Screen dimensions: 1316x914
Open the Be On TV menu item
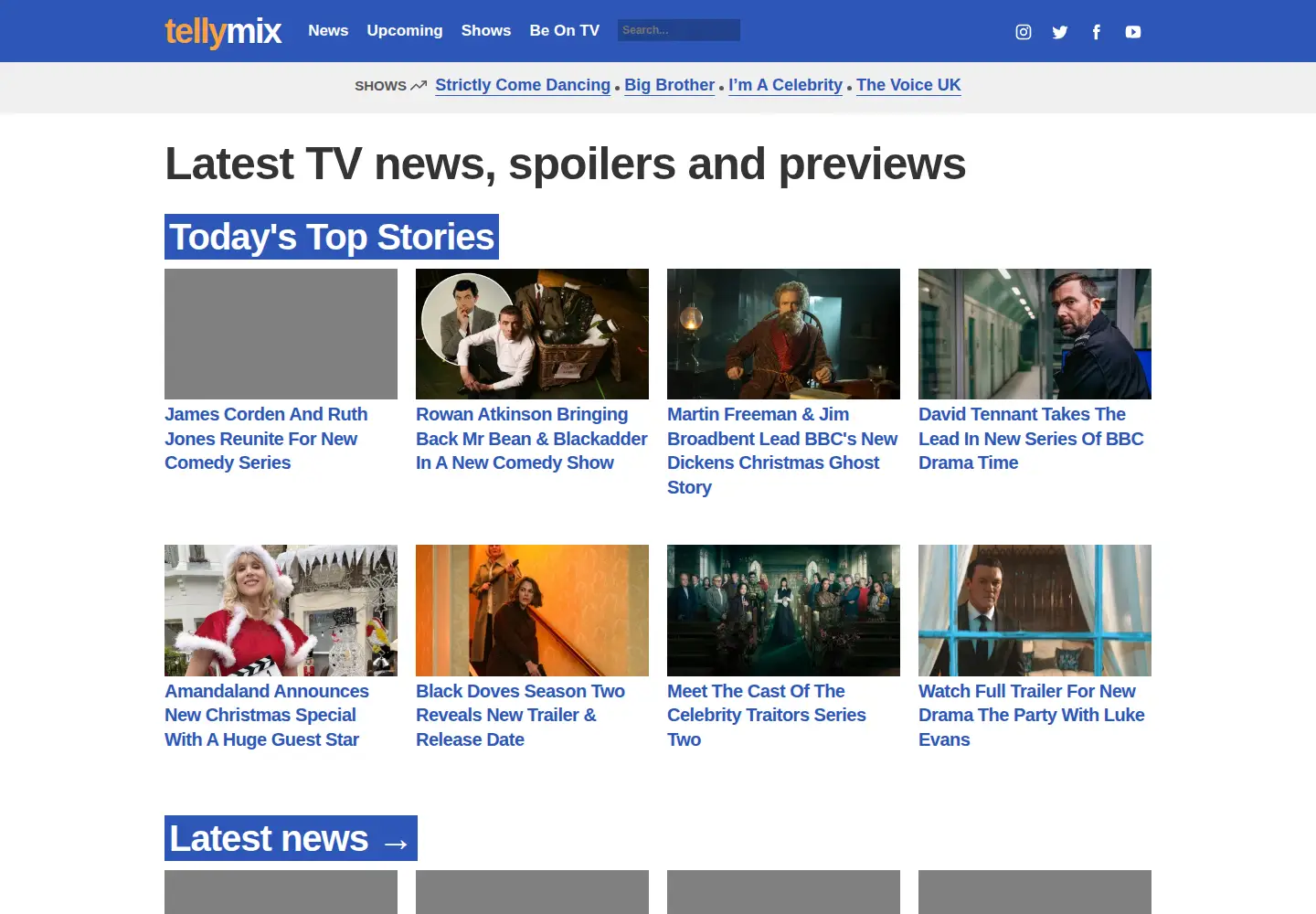tap(565, 30)
